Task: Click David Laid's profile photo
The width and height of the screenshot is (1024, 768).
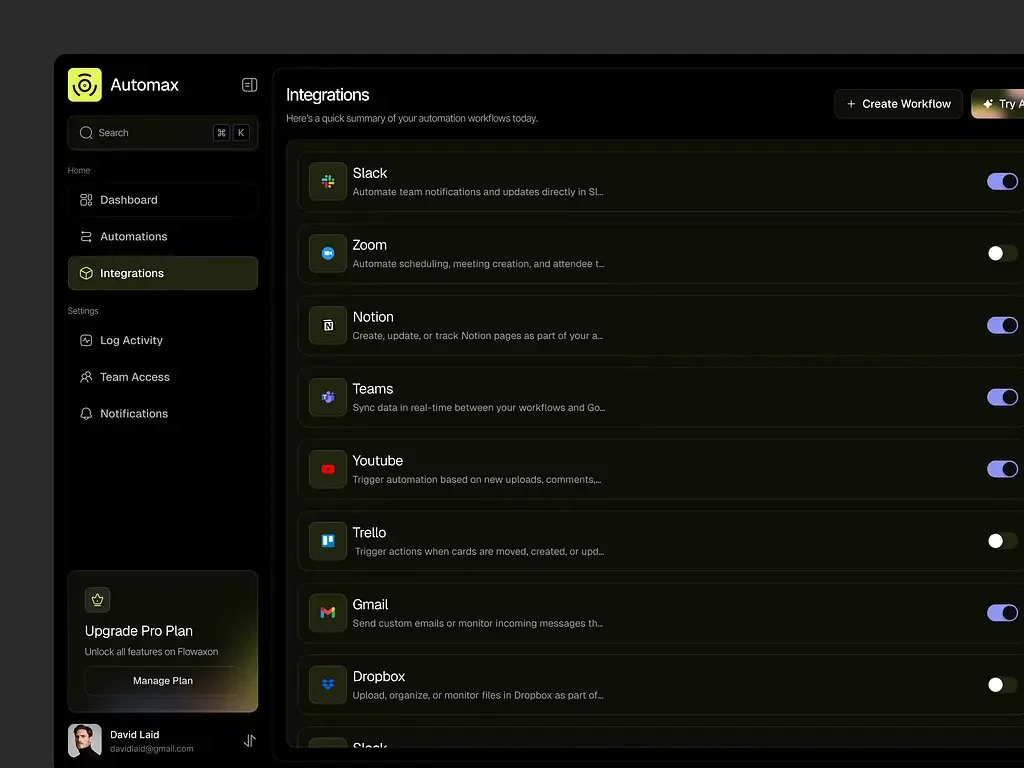Action: click(85, 741)
